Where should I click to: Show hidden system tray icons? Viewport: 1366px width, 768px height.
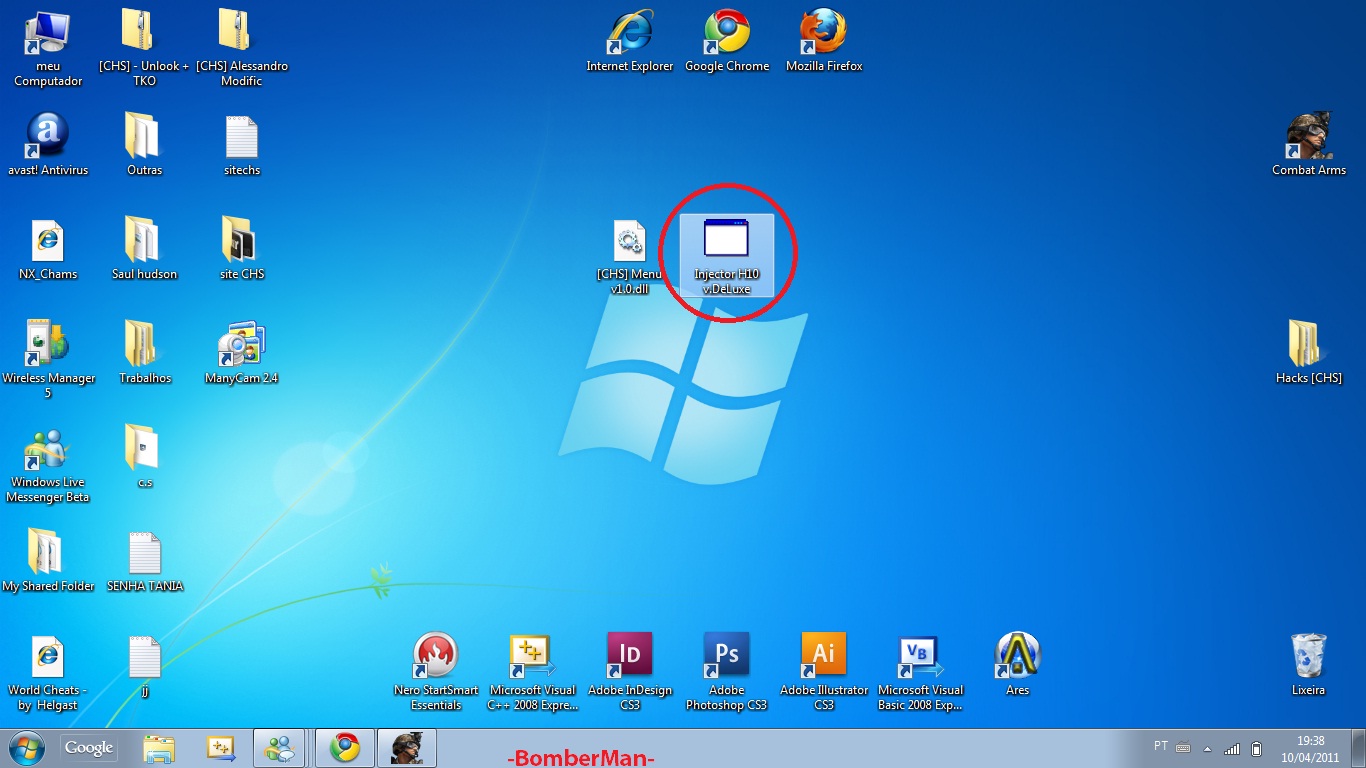tap(1208, 748)
